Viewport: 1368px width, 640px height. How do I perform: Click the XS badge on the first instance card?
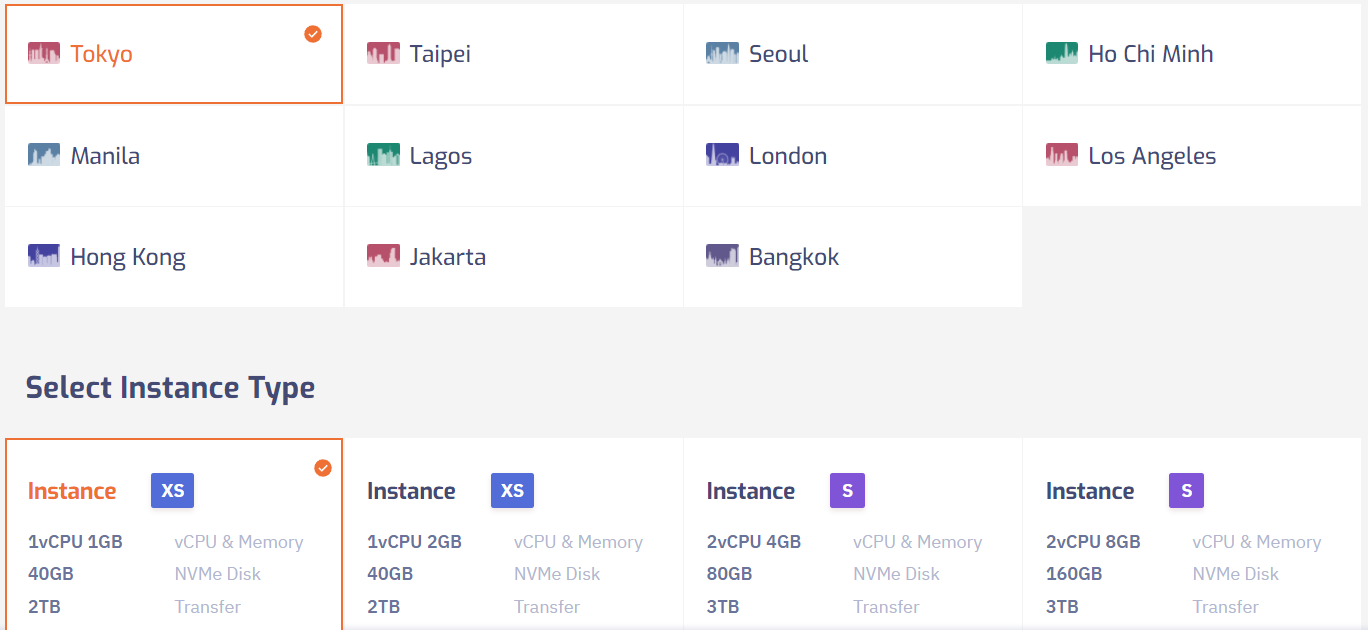click(x=172, y=490)
